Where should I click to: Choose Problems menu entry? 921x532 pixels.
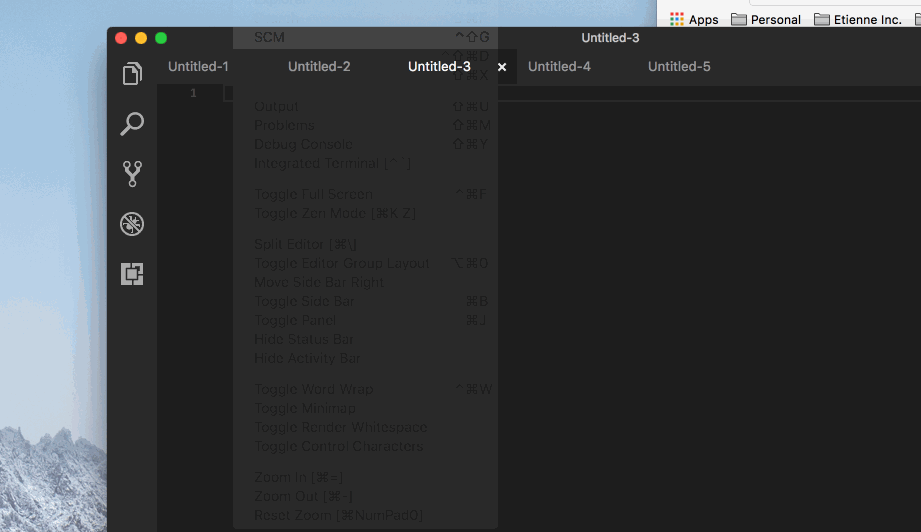[x=365, y=125]
